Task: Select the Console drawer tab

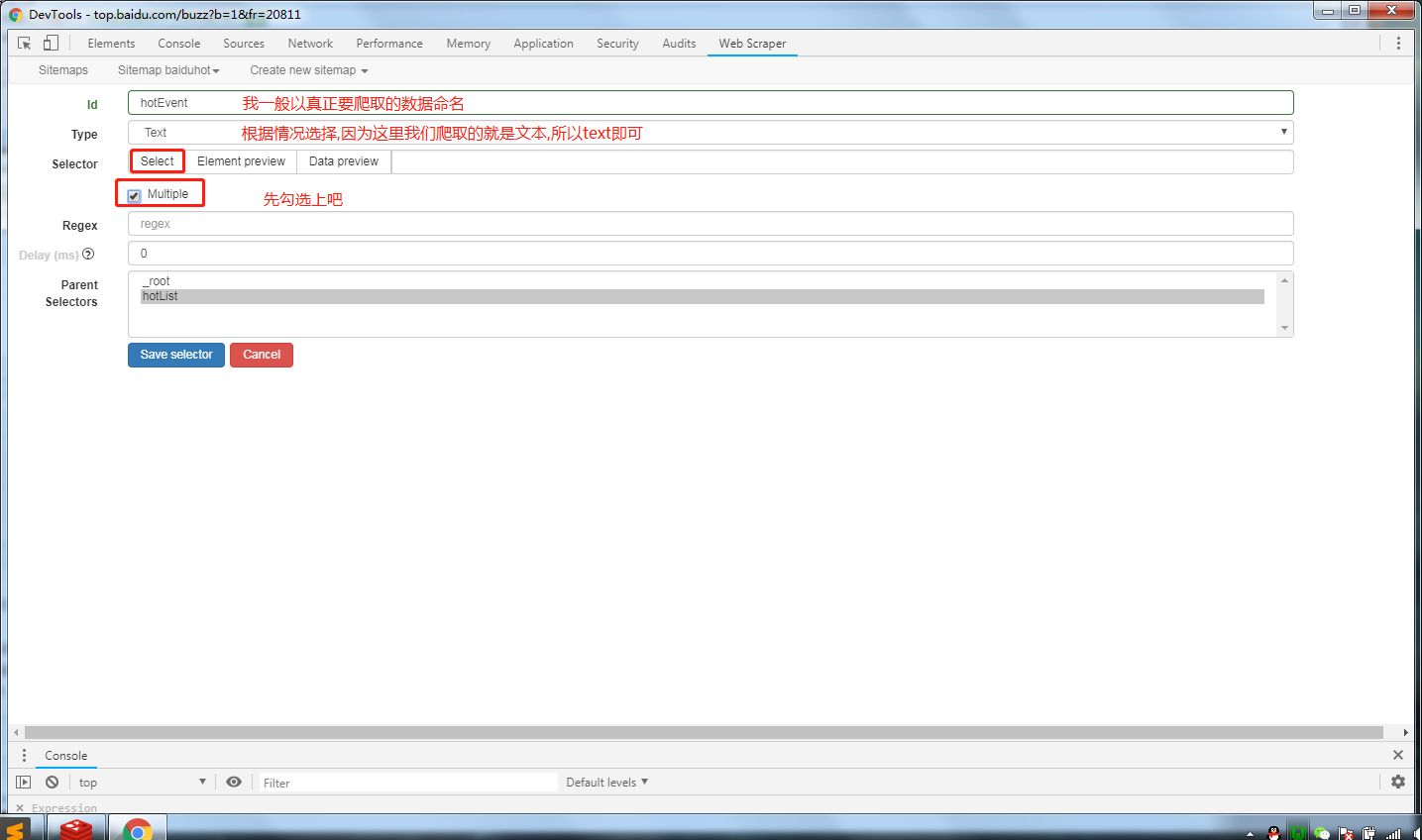Action: click(66, 756)
